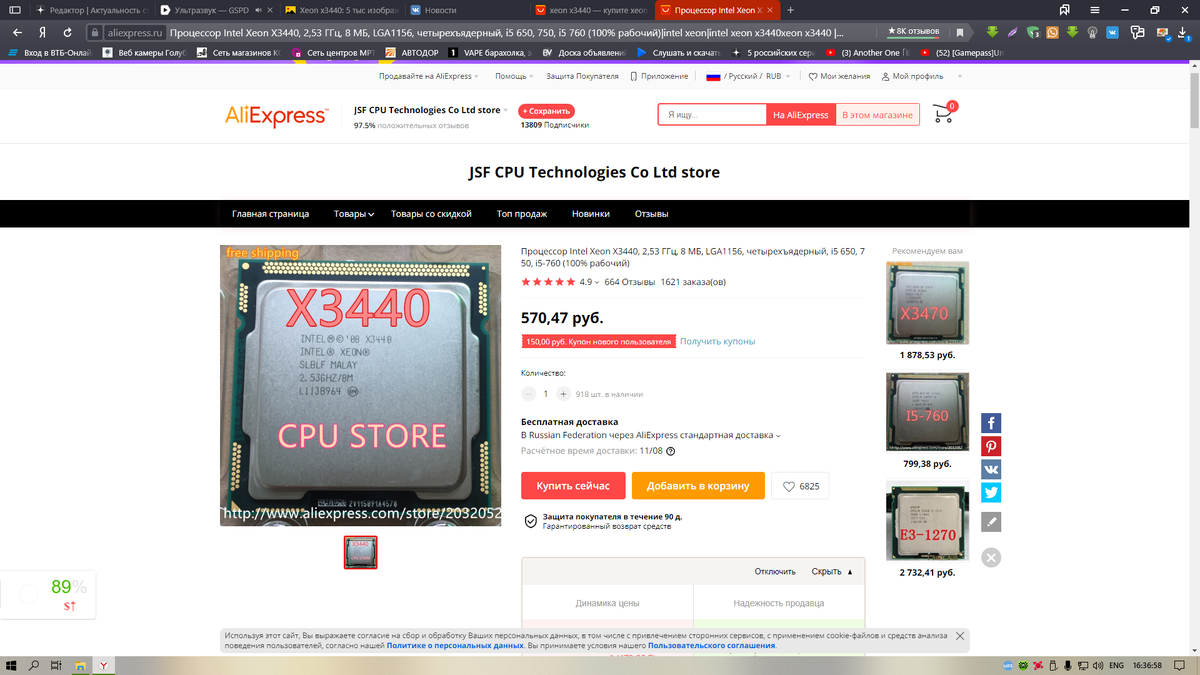The image size is (1200, 675).
Task: Add to wishlist with the 6825 heart button
Action: point(800,486)
